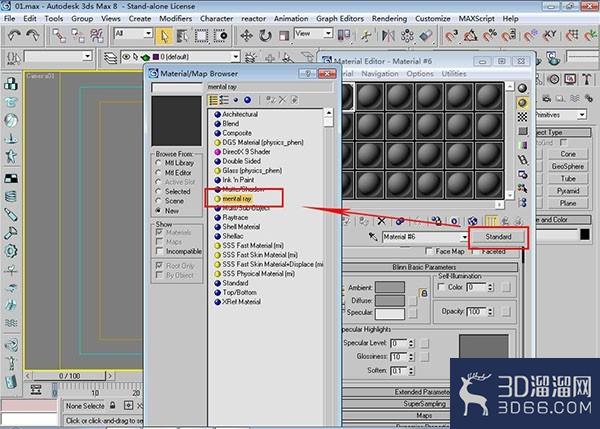
Task: Select Mtl Editor radio button
Action: point(158,173)
